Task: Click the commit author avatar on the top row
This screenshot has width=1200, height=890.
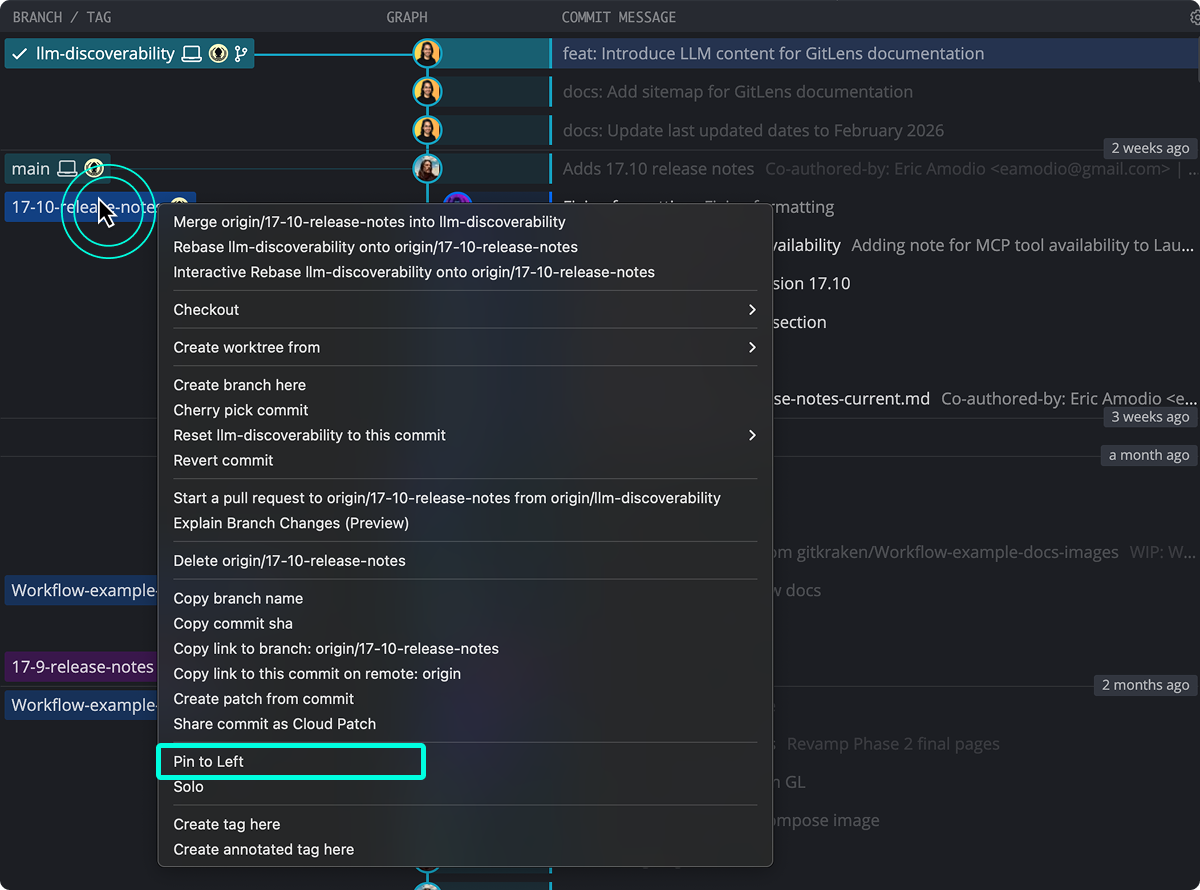Action: click(428, 52)
